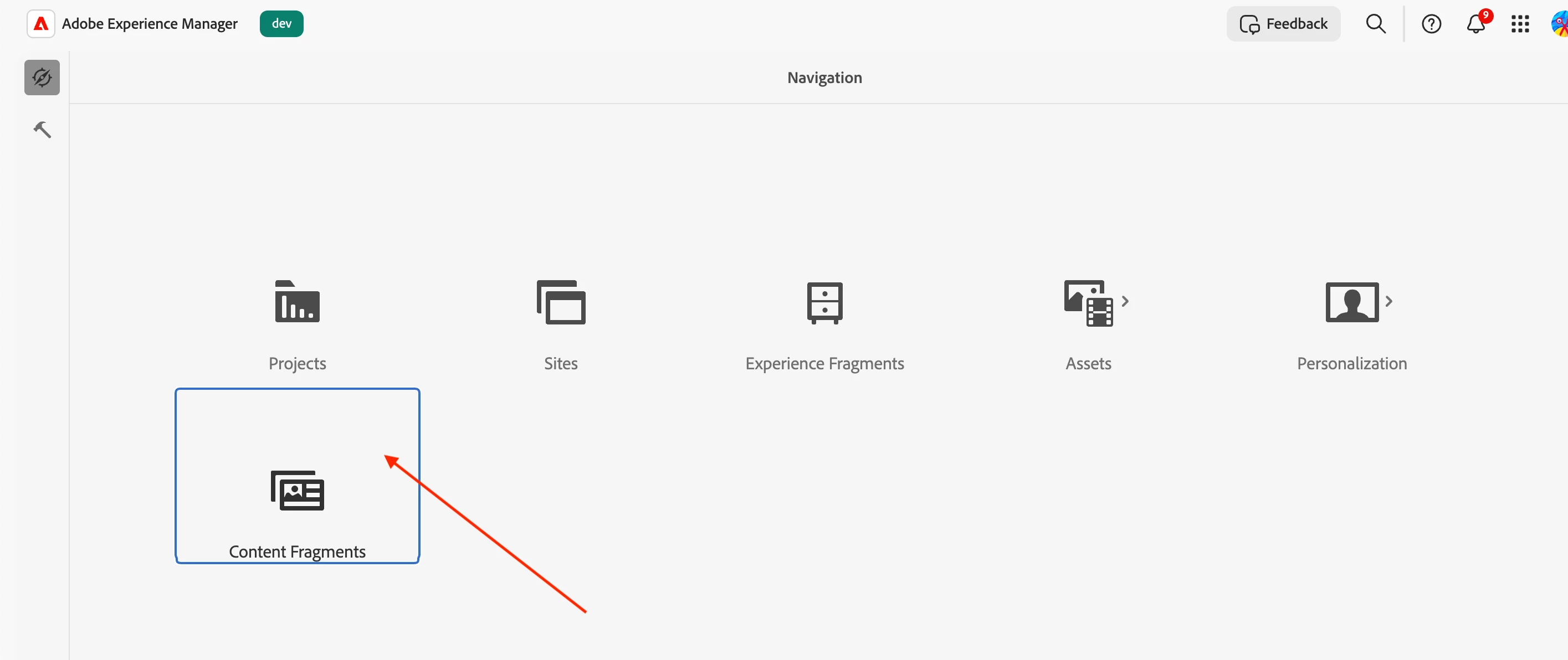Click the Content Fragments label text
This screenshot has width=1568, height=660.
(x=297, y=551)
